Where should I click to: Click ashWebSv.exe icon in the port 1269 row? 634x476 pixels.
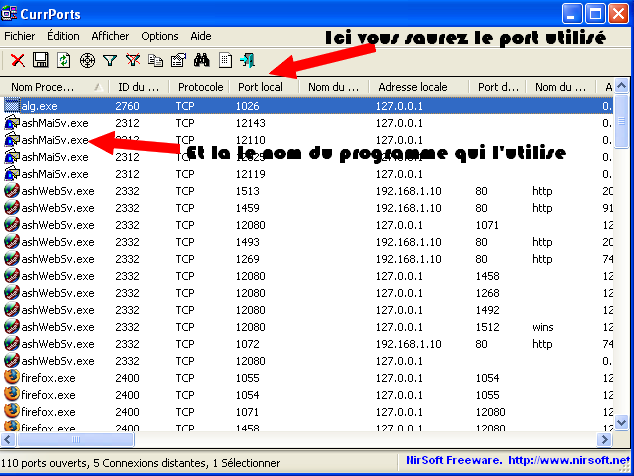(12, 258)
